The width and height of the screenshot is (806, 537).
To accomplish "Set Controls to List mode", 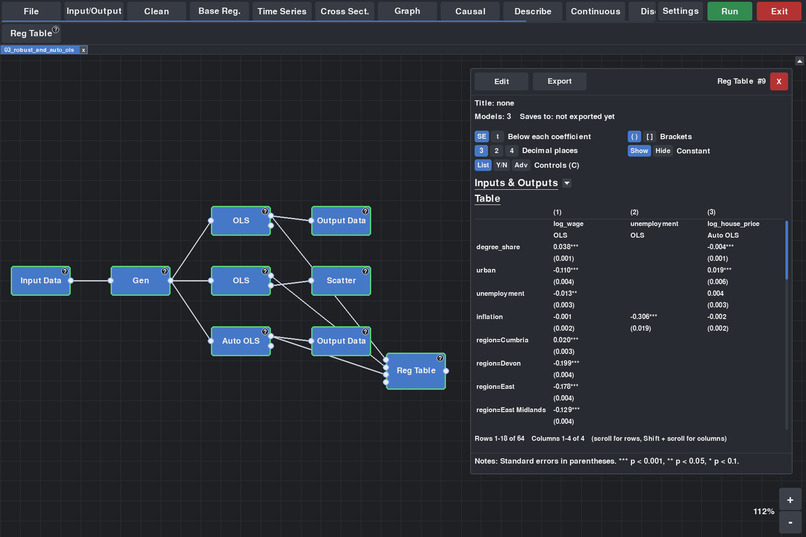I will (x=483, y=165).
